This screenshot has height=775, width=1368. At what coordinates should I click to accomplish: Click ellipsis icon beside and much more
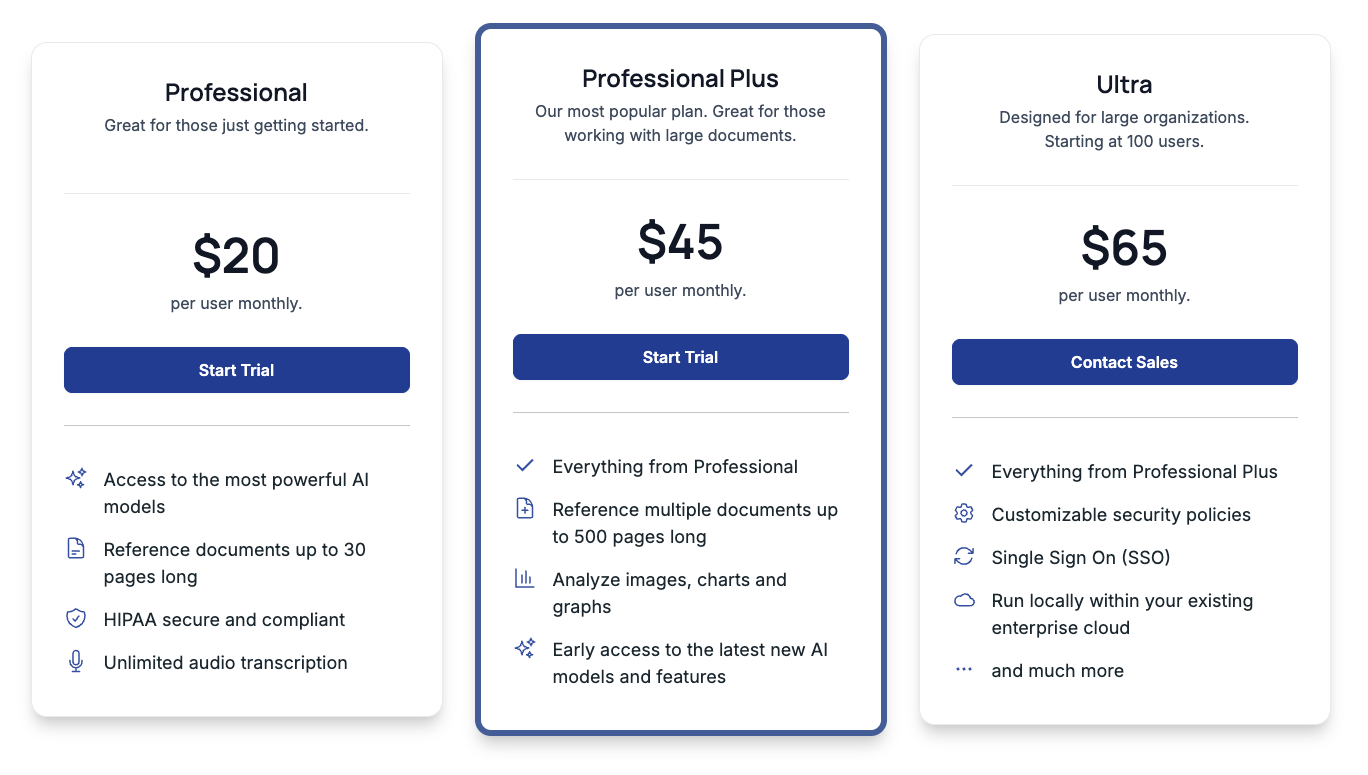point(964,670)
